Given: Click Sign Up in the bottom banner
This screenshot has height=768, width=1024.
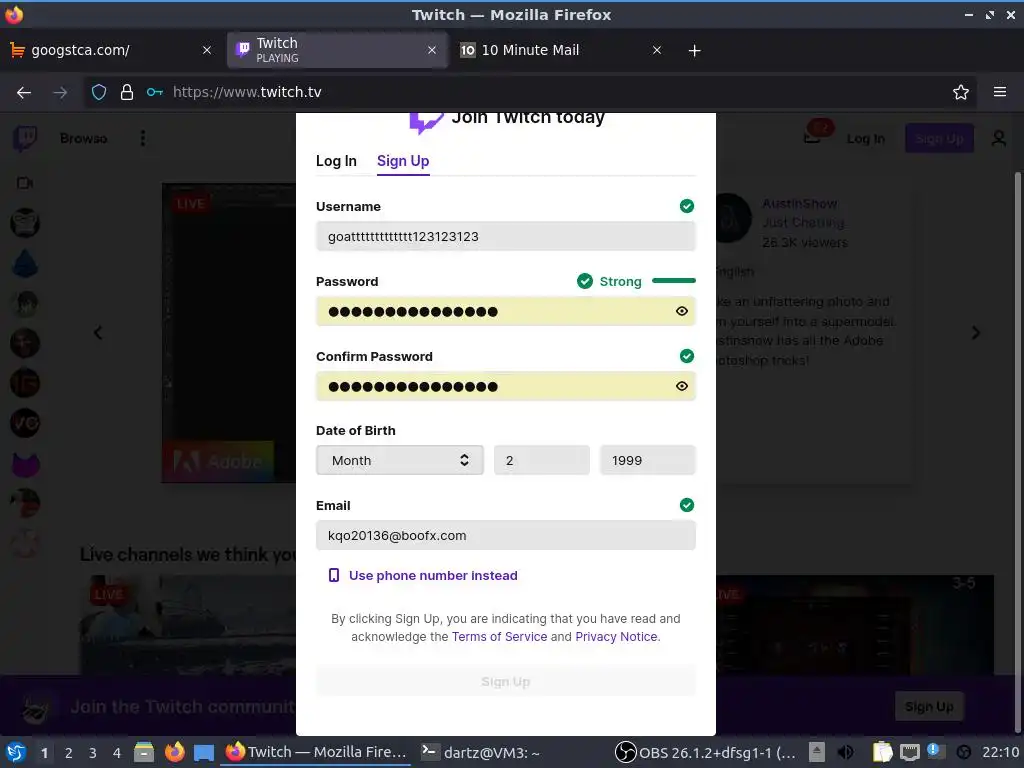Looking at the screenshot, I should 929,707.
